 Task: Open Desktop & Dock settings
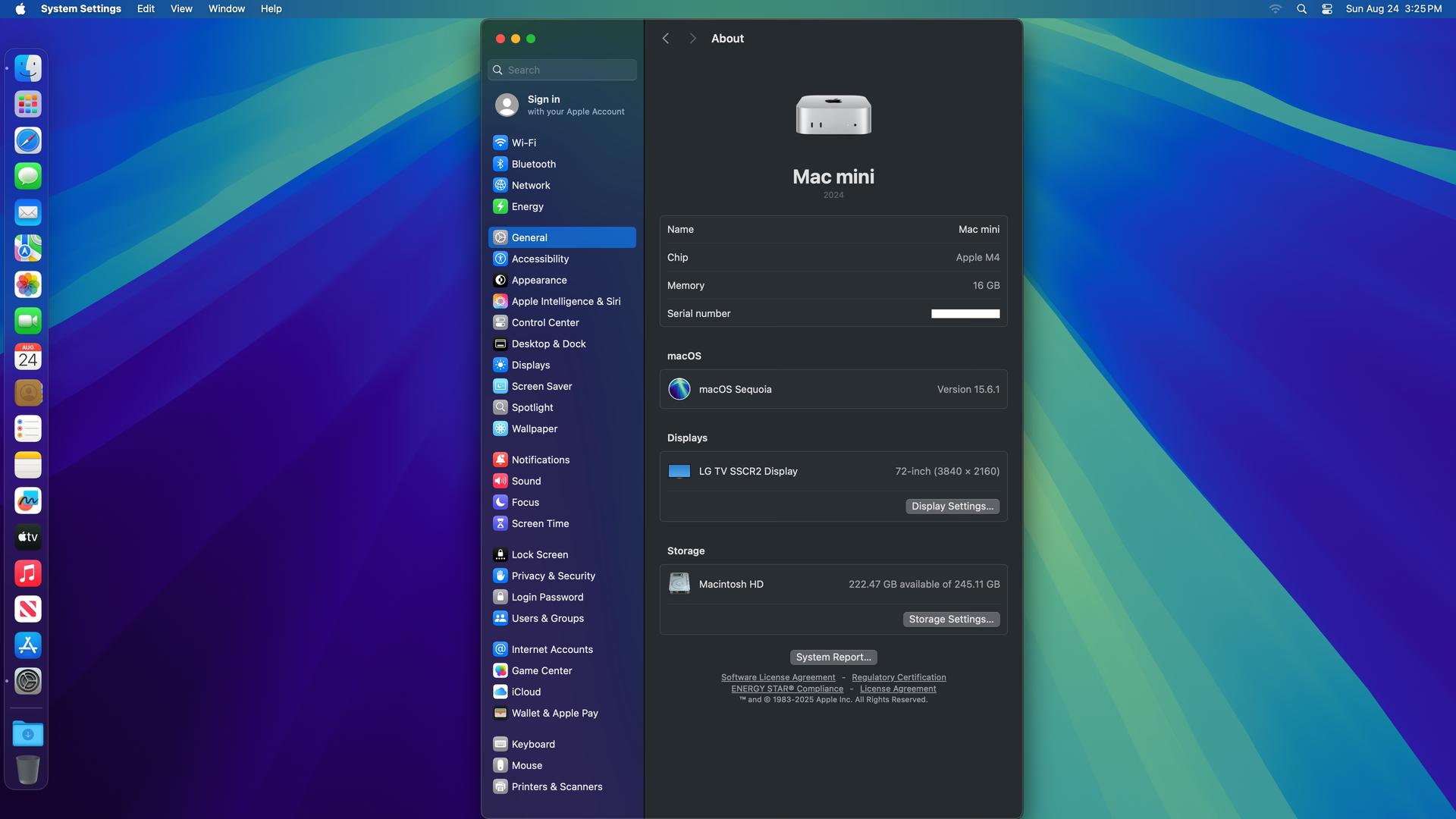(x=562, y=344)
